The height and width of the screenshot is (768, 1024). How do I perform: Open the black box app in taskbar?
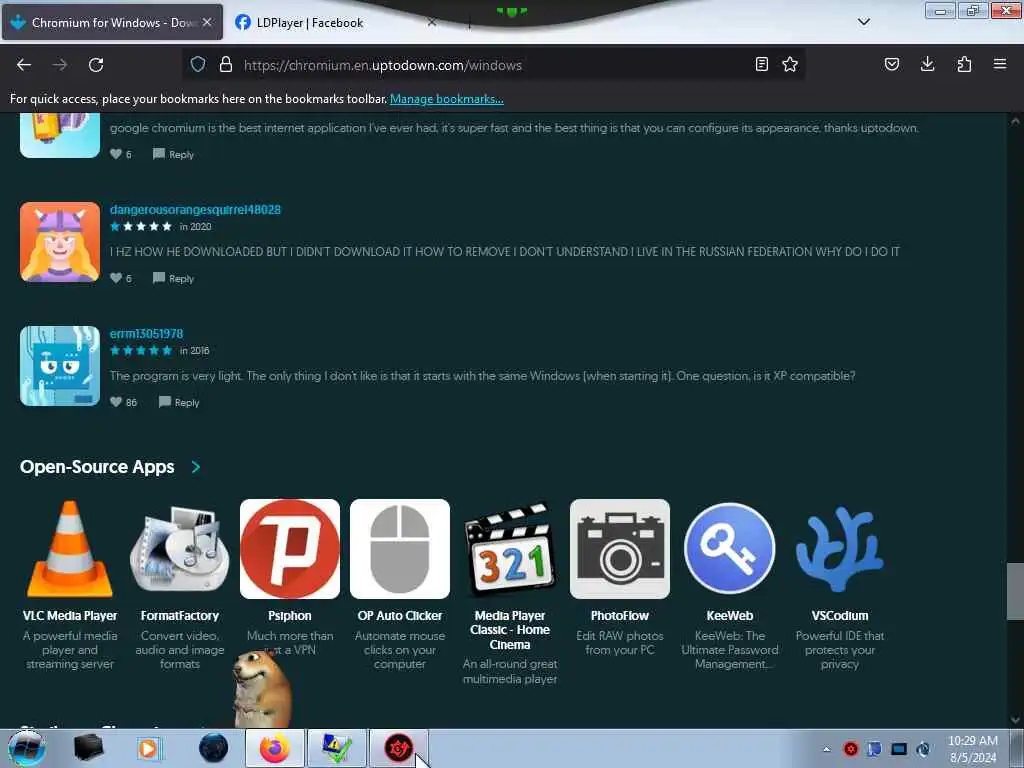[88, 748]
